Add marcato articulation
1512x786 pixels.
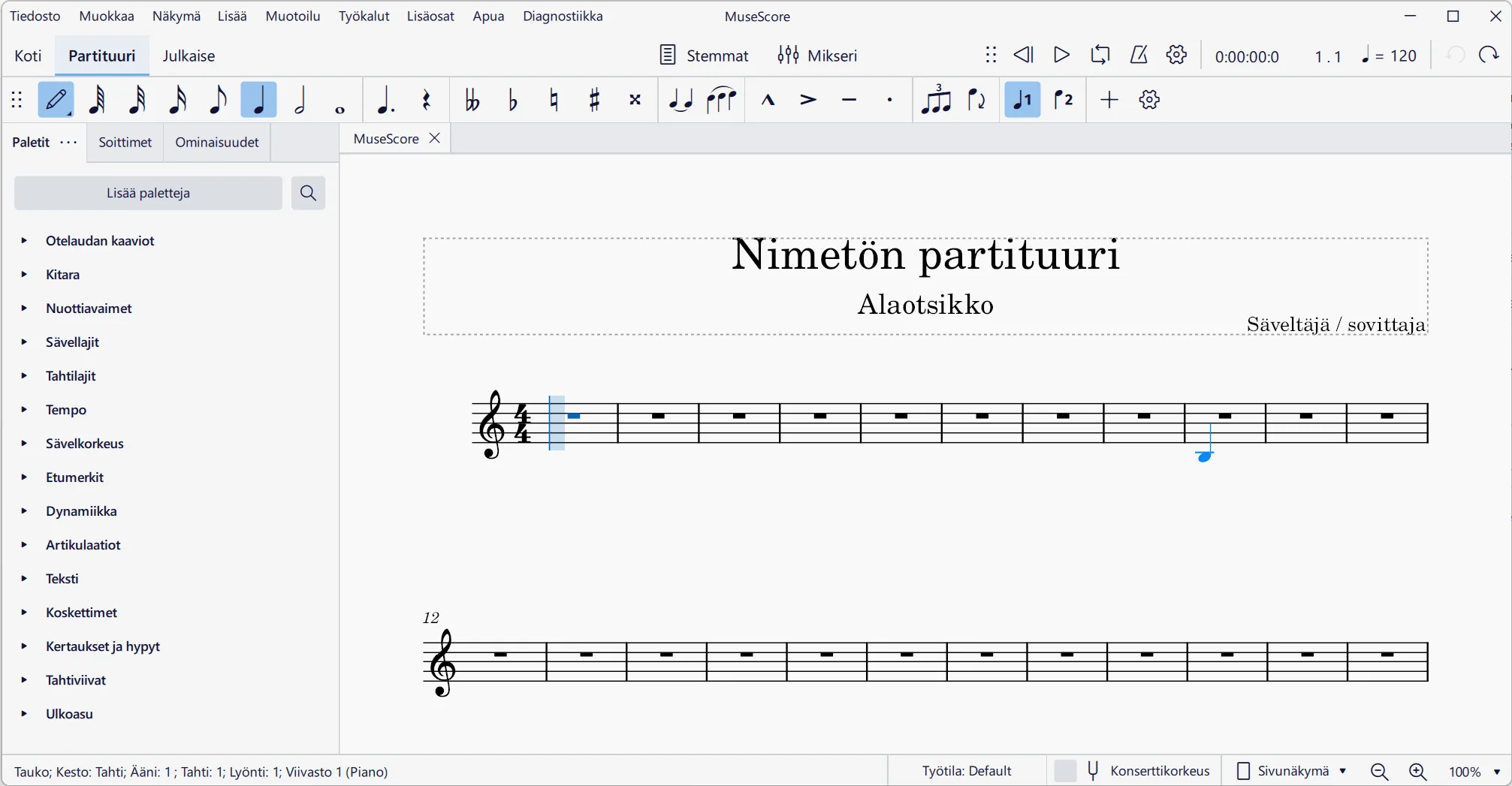point(768,100)
